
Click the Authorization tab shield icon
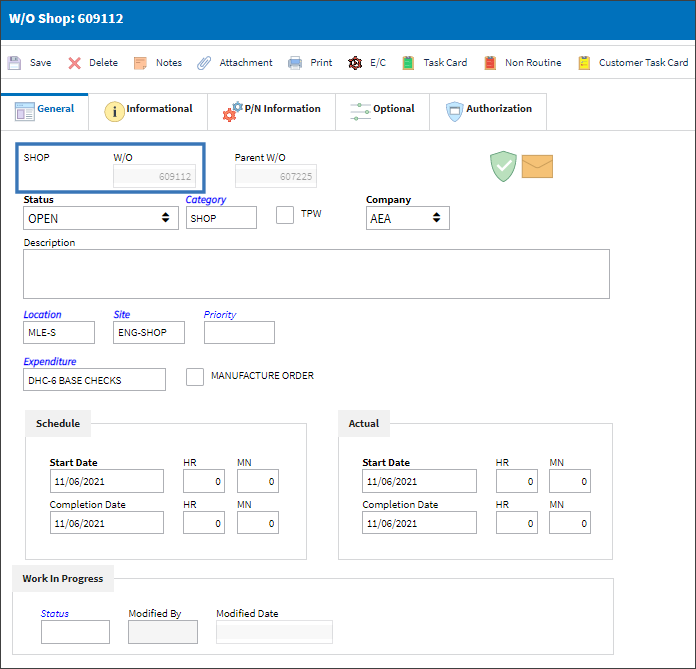coord(455,111)
